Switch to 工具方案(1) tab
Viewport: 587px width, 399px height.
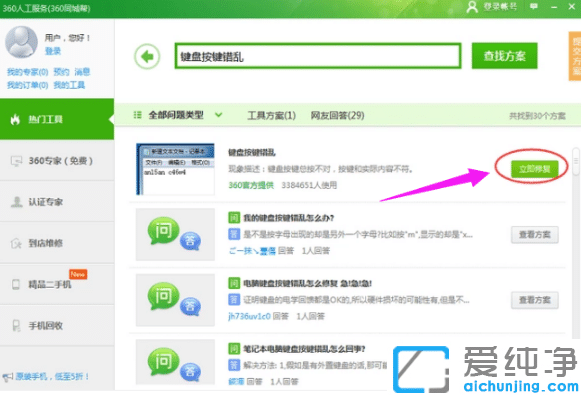point(271,115)
